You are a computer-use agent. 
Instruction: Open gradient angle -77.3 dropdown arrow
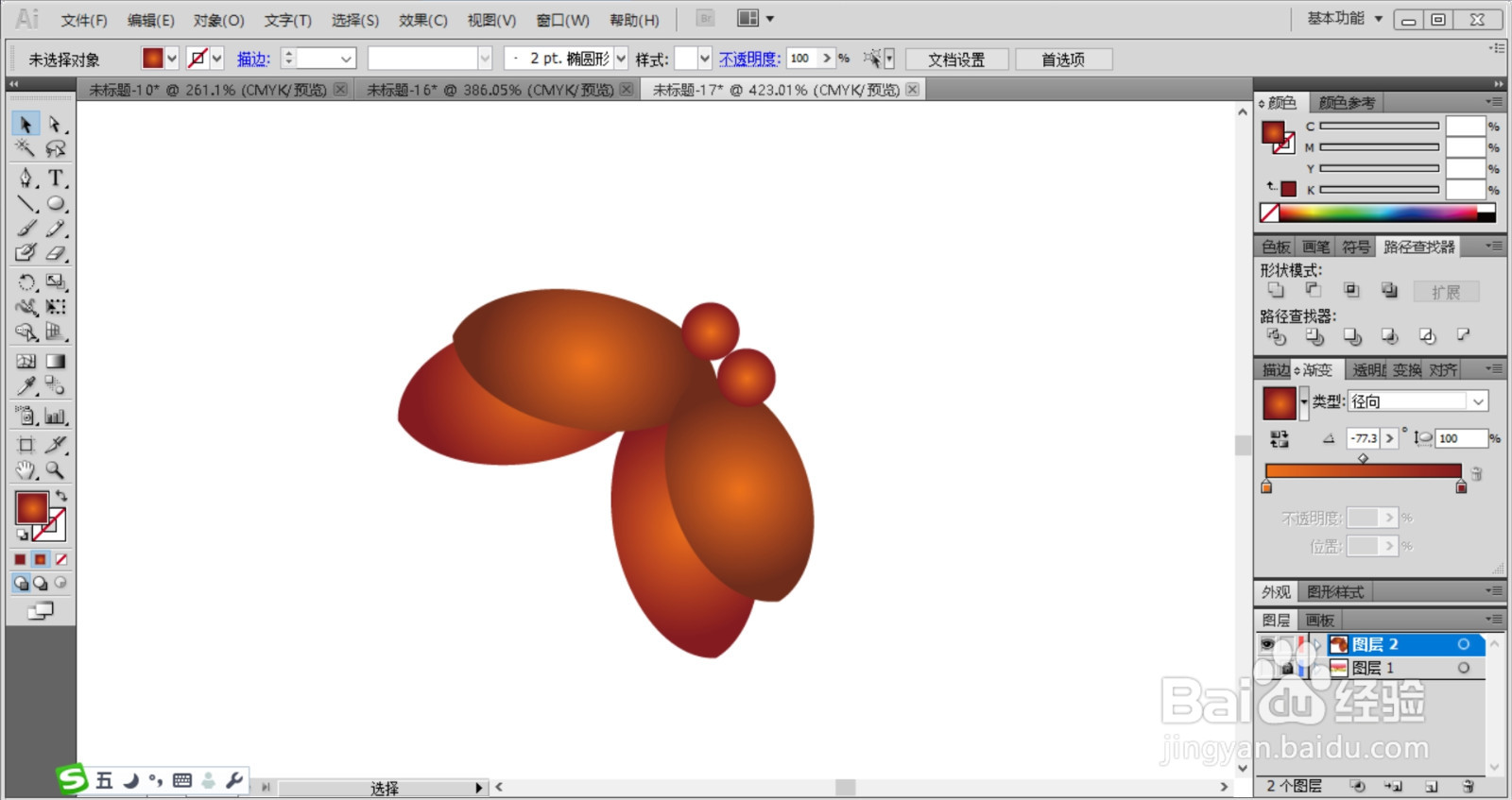tap(1389, 438)
